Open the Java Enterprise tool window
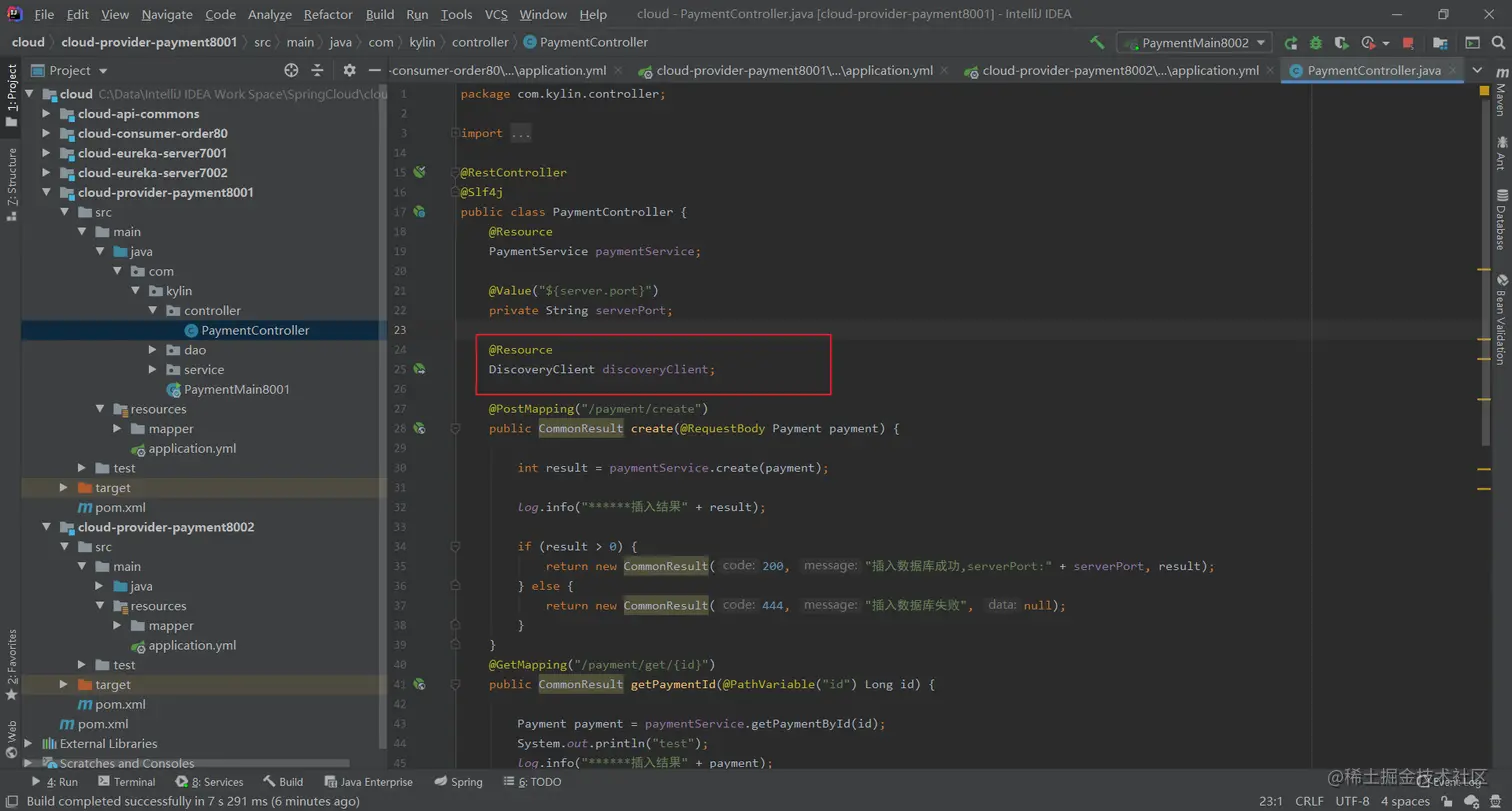 click(368, 782)
